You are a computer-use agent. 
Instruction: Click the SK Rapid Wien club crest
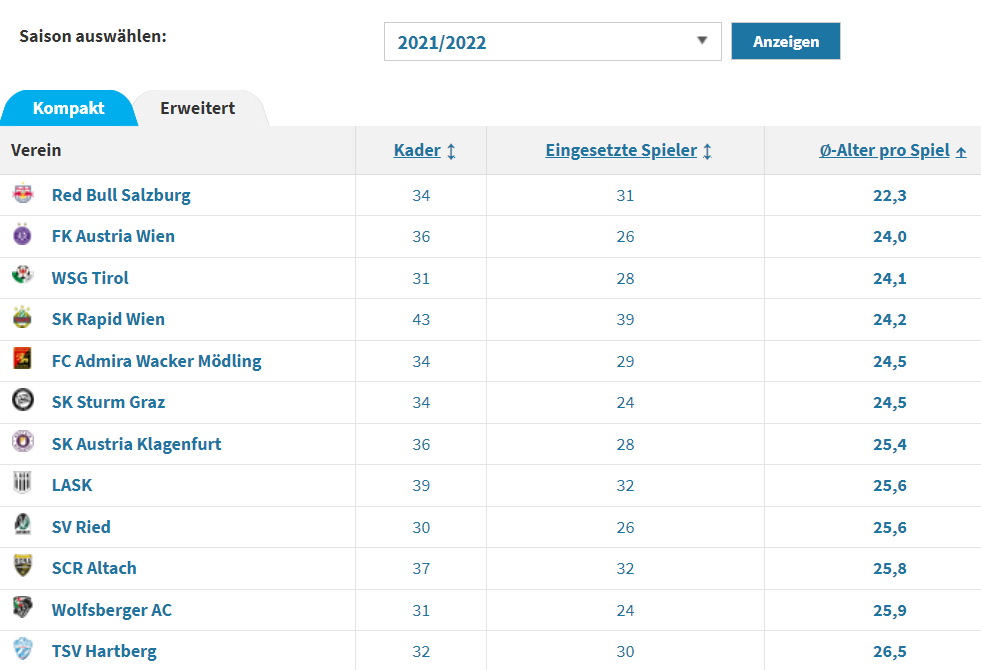click(x=22, y=319)
